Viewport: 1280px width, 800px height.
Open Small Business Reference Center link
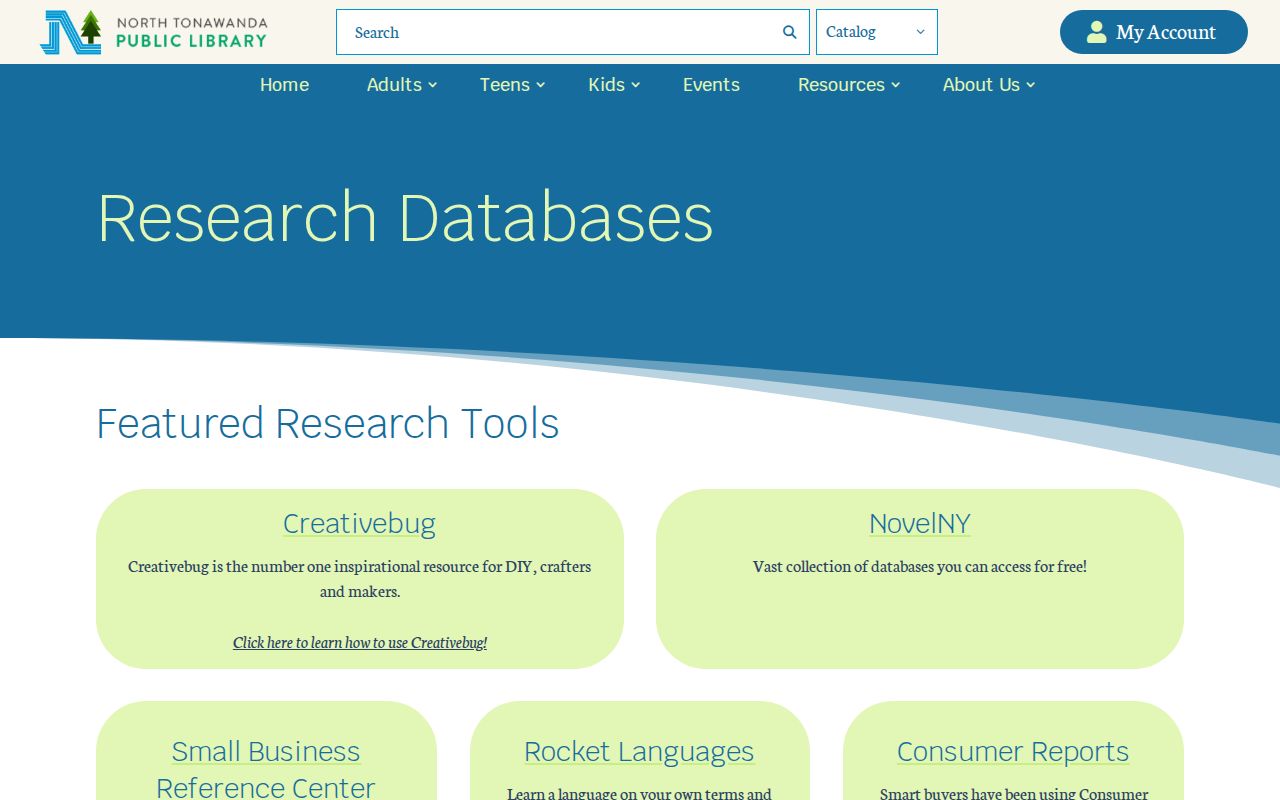266,769
